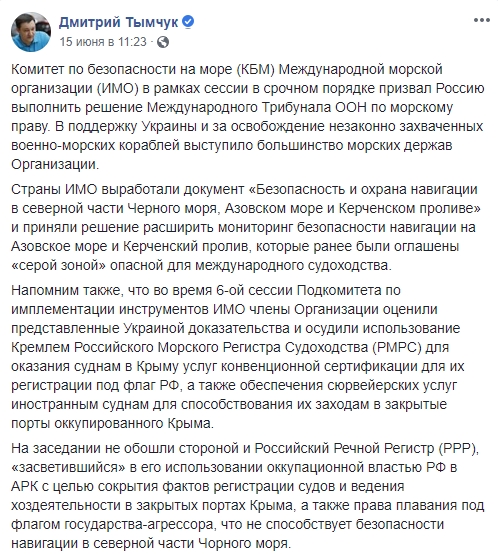Open the post timestamp 15 июня в 11:23
The image size is (498, 554).
(x=103, y=42)
